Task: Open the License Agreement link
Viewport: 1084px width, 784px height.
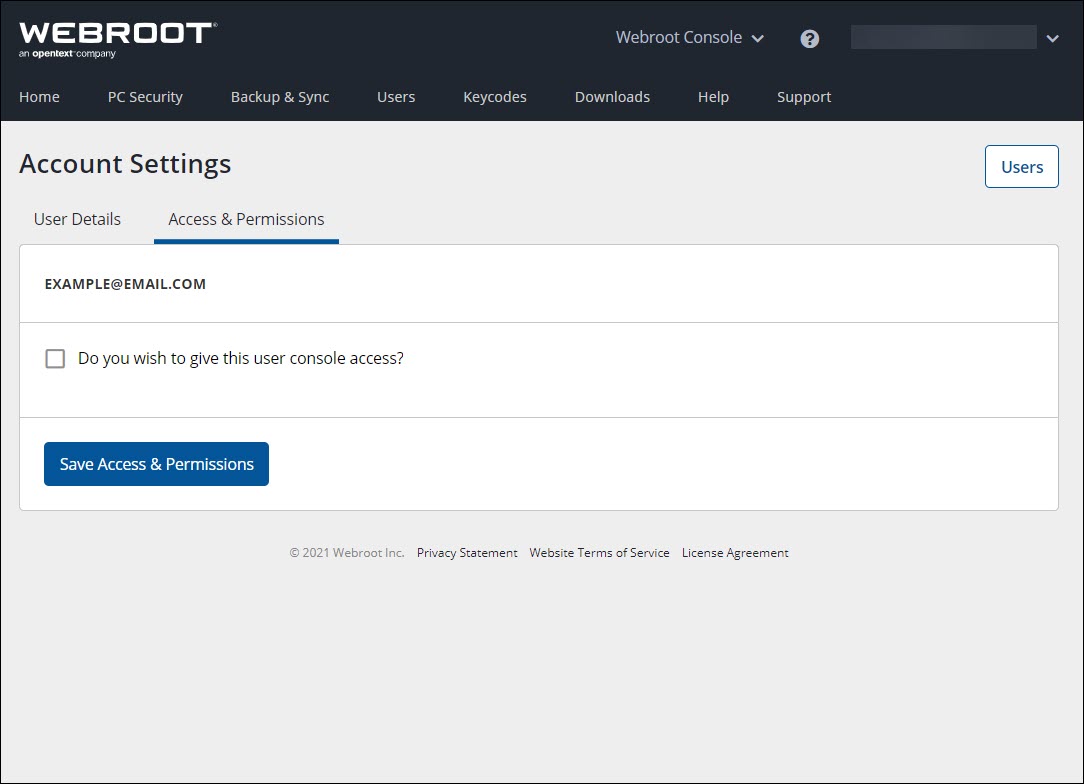Action: pyautogui.click(x=735, y=553)
